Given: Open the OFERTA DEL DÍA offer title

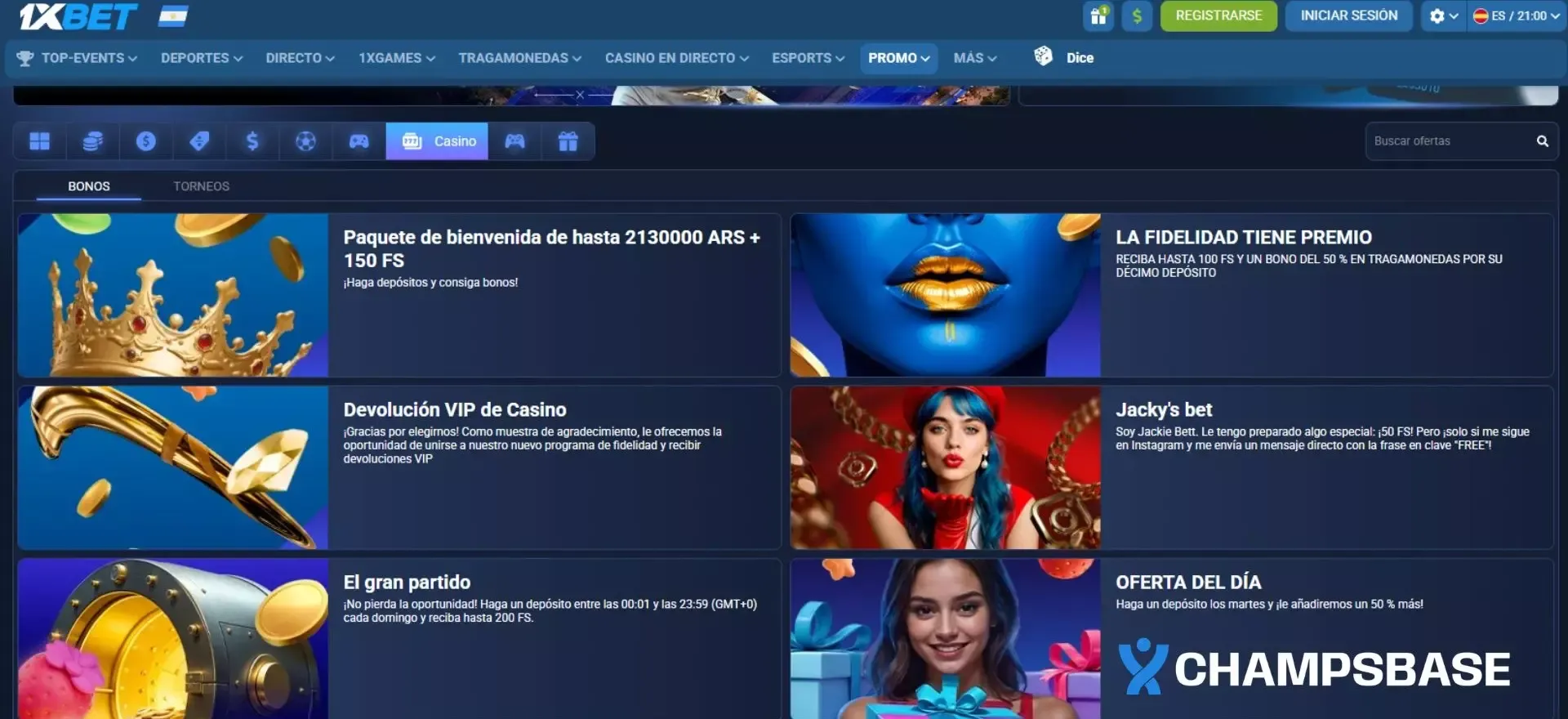Looking at the screenshot, I should tap(1188, 583).
